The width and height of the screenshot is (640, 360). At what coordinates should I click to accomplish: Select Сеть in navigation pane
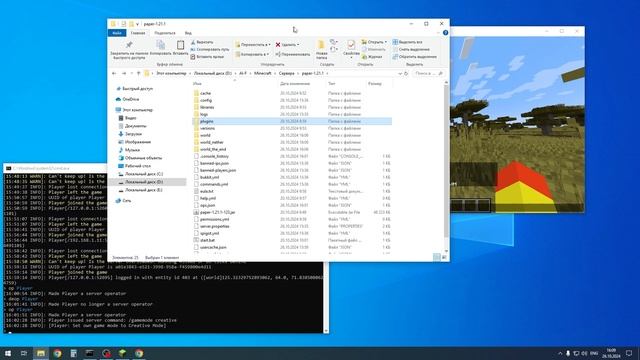(127, 200)
